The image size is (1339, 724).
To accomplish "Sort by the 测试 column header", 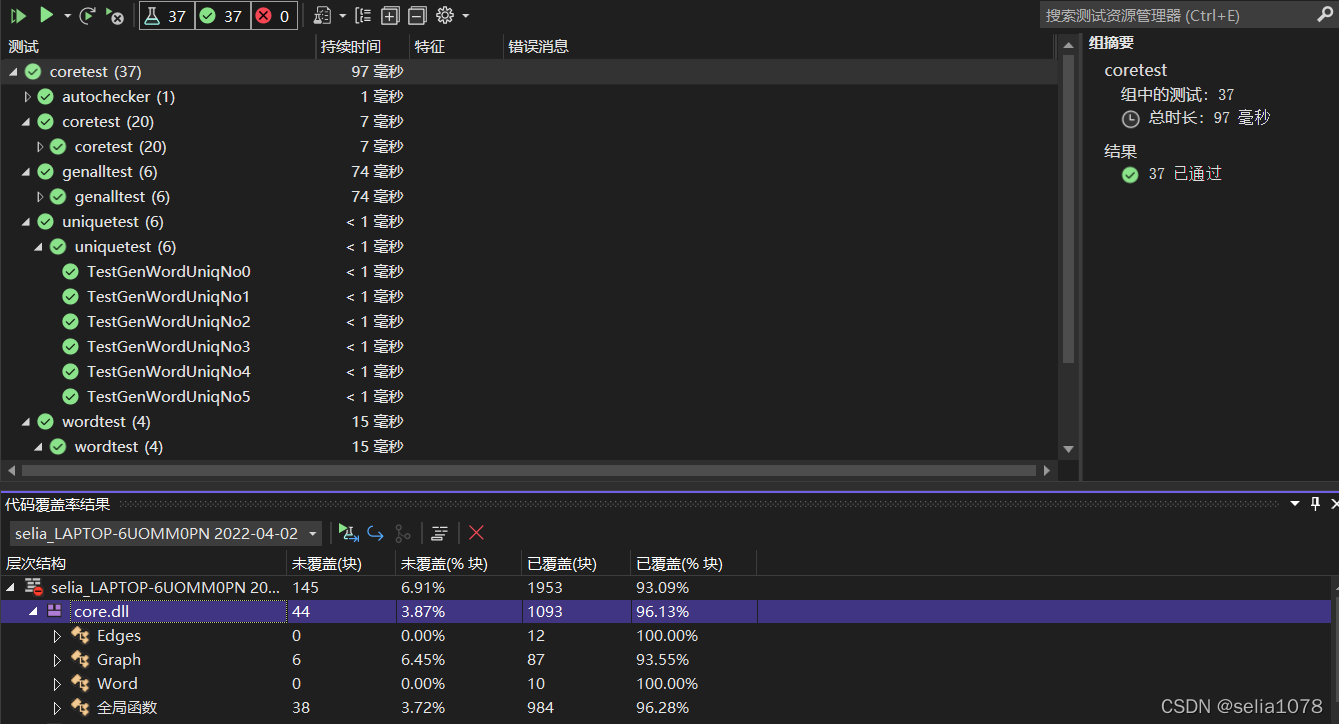I will pos(158,46).
